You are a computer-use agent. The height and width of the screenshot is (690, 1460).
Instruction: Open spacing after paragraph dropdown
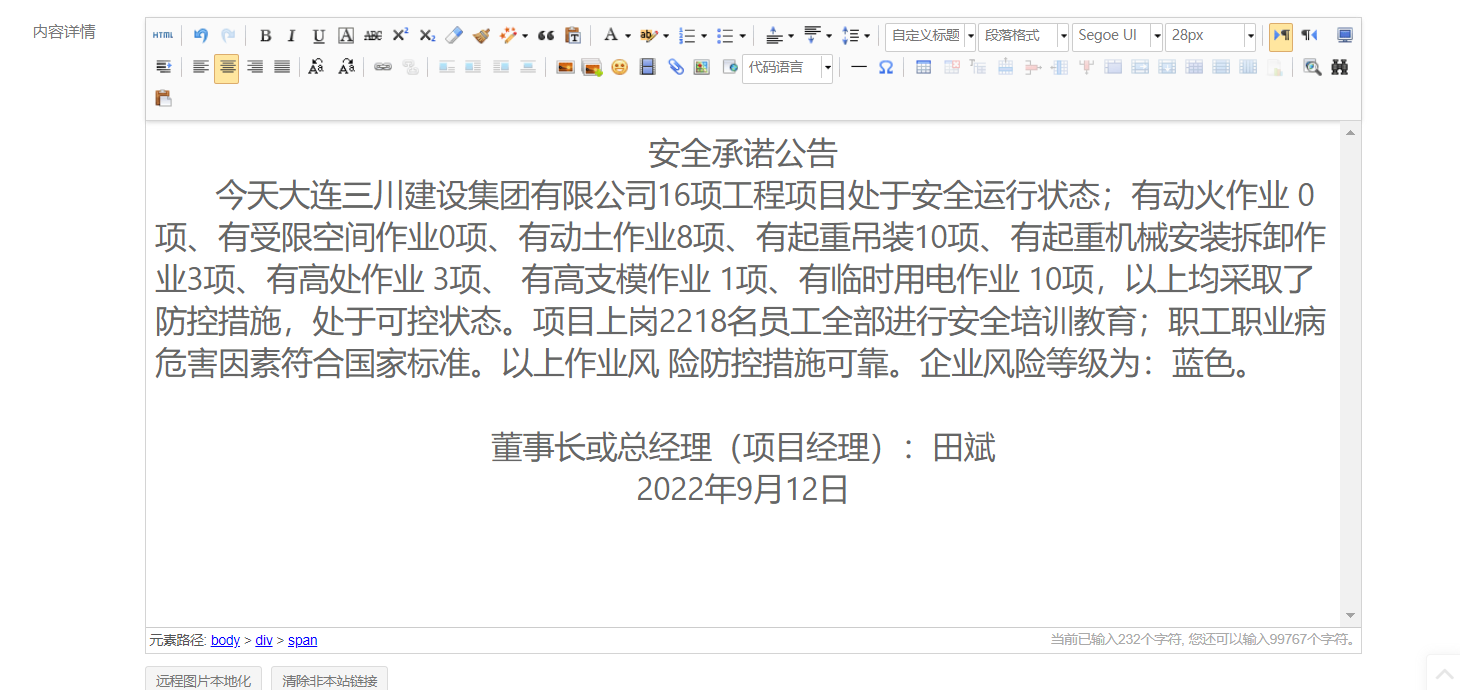(x=829, y=36)
